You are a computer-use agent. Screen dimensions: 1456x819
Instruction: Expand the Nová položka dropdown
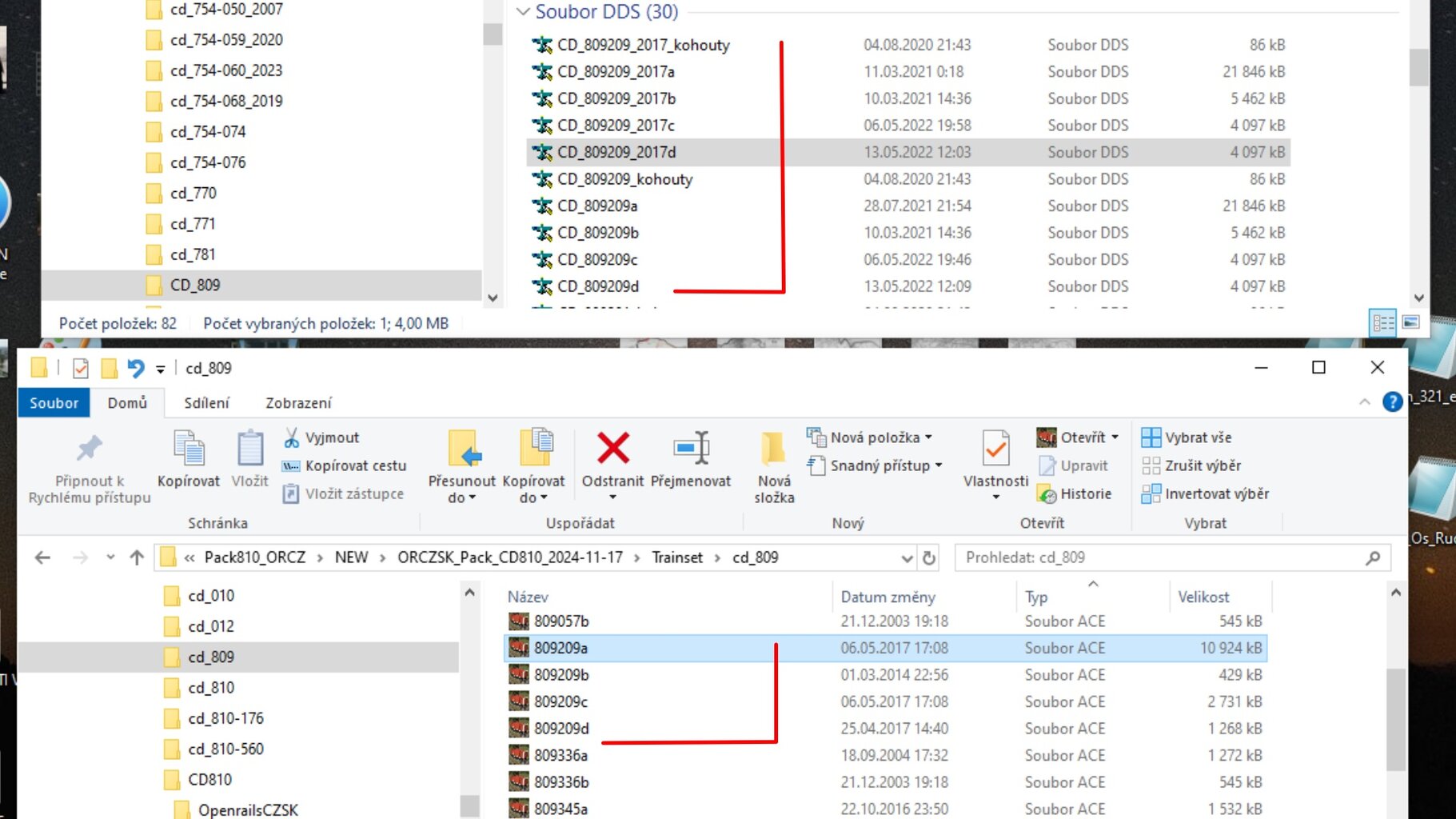coord(928,437)
